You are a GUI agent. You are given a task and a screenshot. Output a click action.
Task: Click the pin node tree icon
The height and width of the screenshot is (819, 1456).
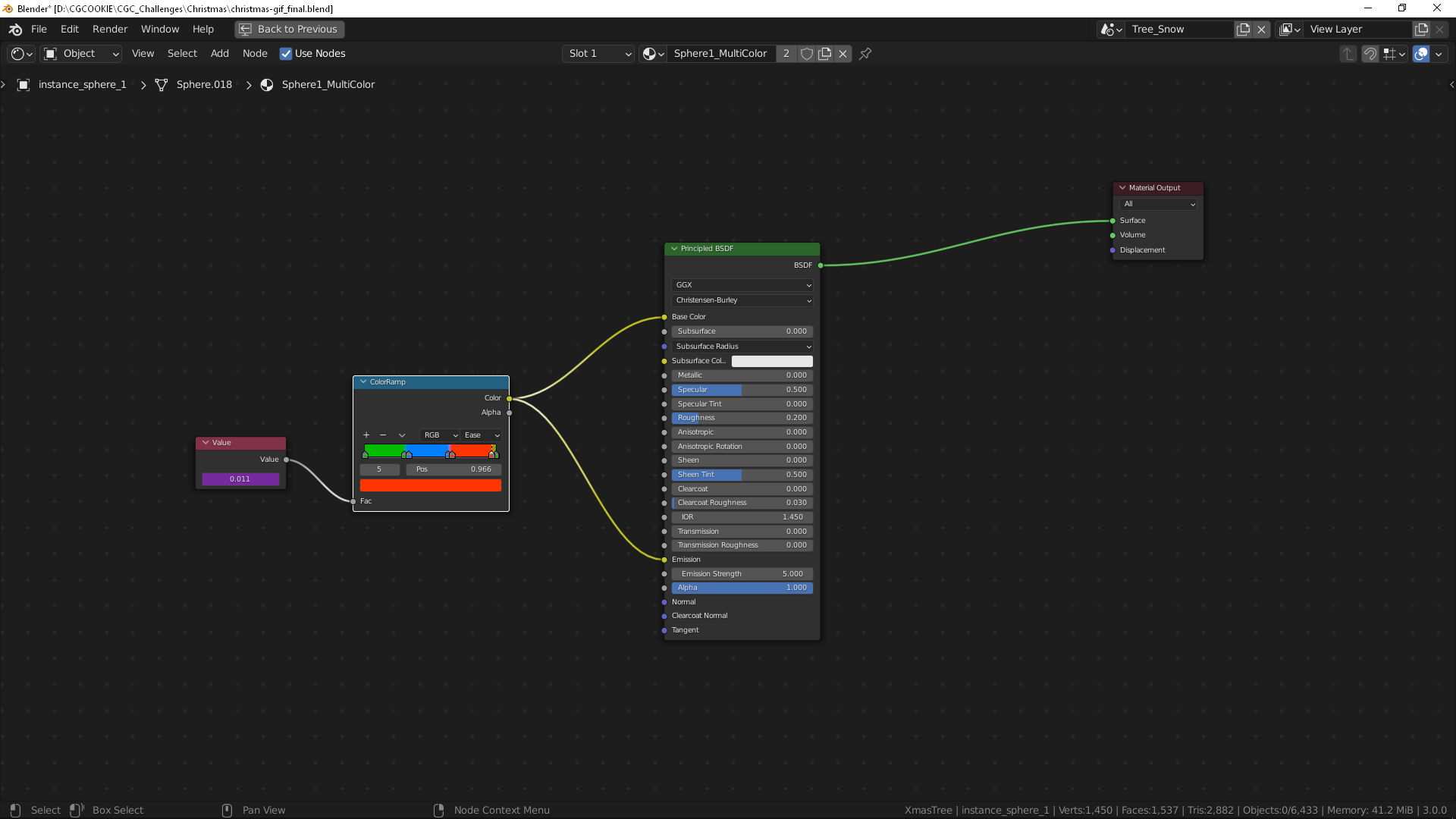click(x=865, y=54)
